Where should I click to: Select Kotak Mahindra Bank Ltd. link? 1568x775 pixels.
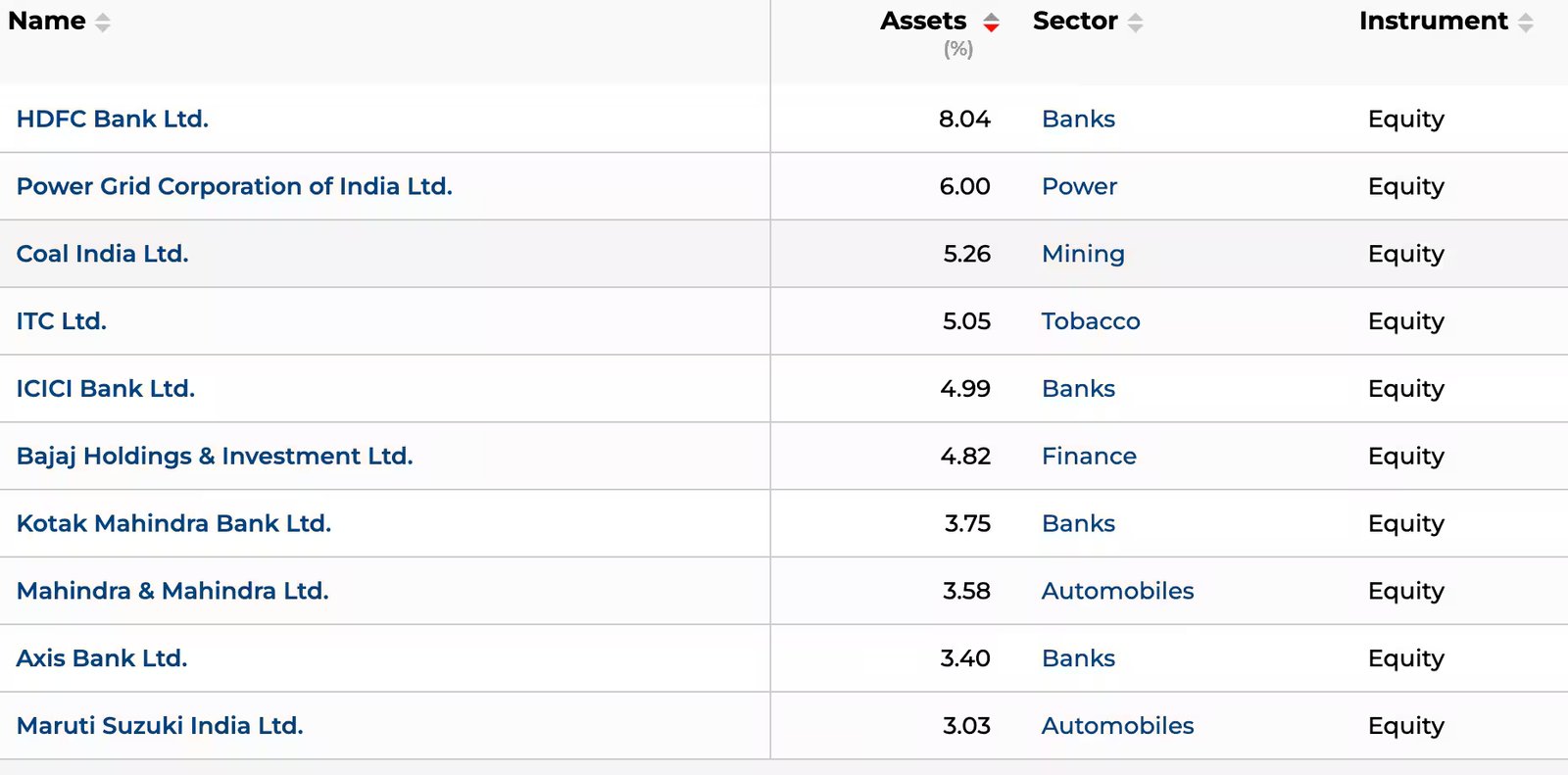pos(173,524)
